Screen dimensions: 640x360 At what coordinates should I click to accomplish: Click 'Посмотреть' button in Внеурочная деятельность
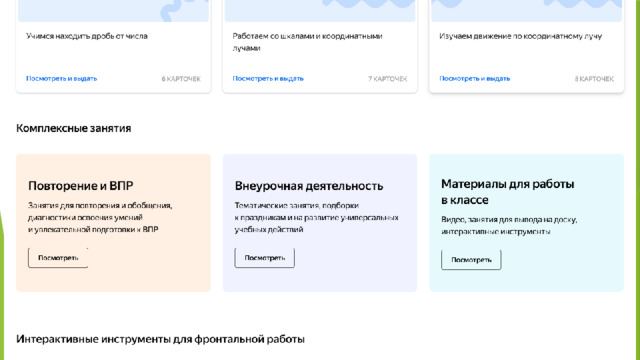pos(264,258)
